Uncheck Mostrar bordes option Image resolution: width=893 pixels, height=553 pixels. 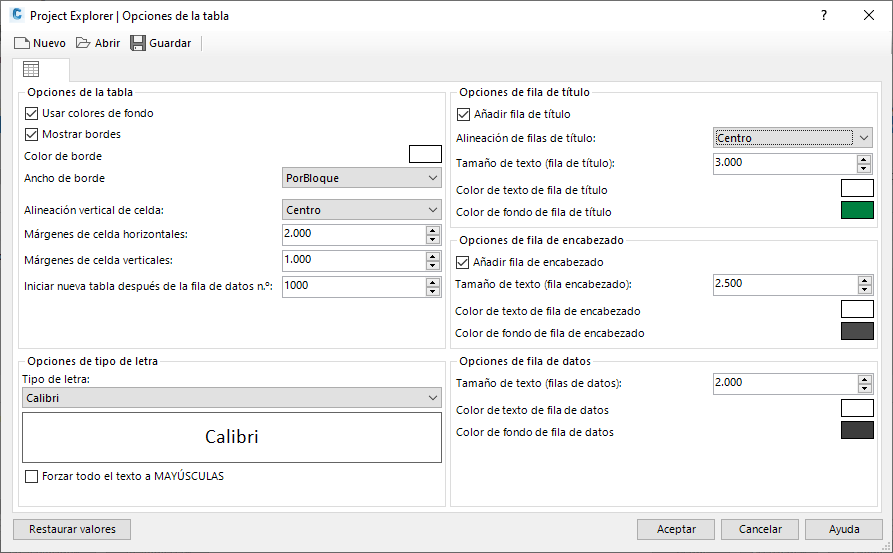[31, 134]
